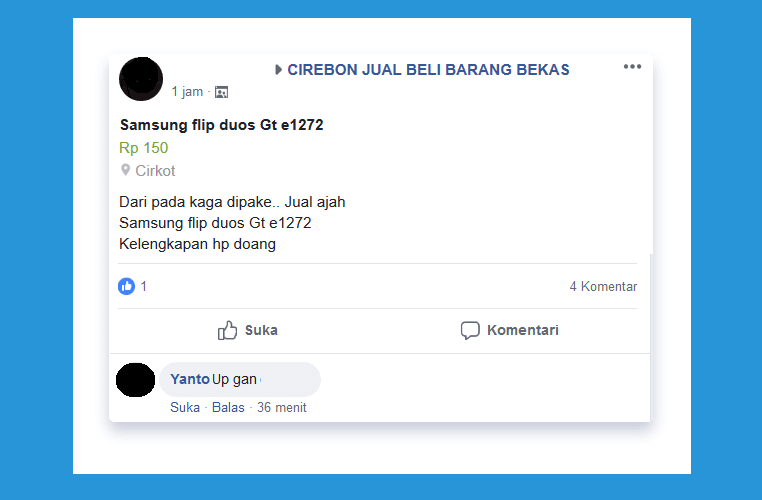This screenshot has height=500, width=762.
Task: Open the post author's profile picture
Action: [141, 79]
